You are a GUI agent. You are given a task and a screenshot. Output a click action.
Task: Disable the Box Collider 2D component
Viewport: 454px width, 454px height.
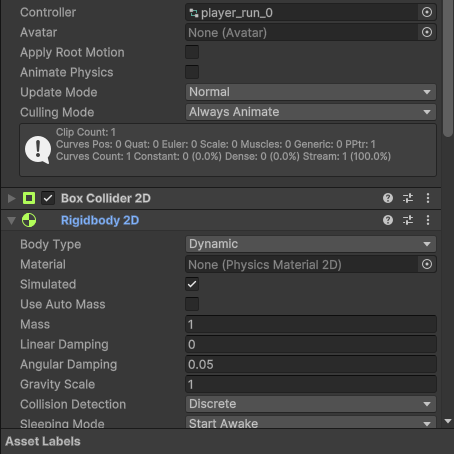click(x=48, y=198)
